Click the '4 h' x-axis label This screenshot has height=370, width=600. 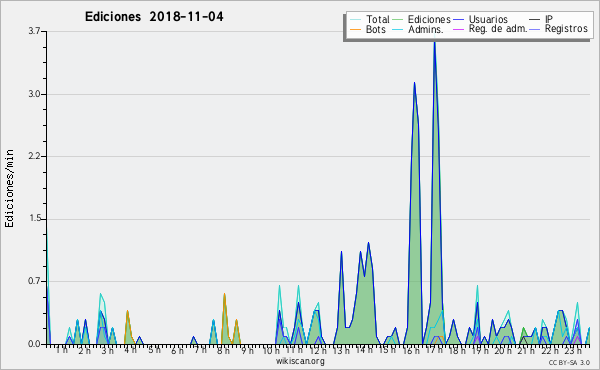[130, 350]
